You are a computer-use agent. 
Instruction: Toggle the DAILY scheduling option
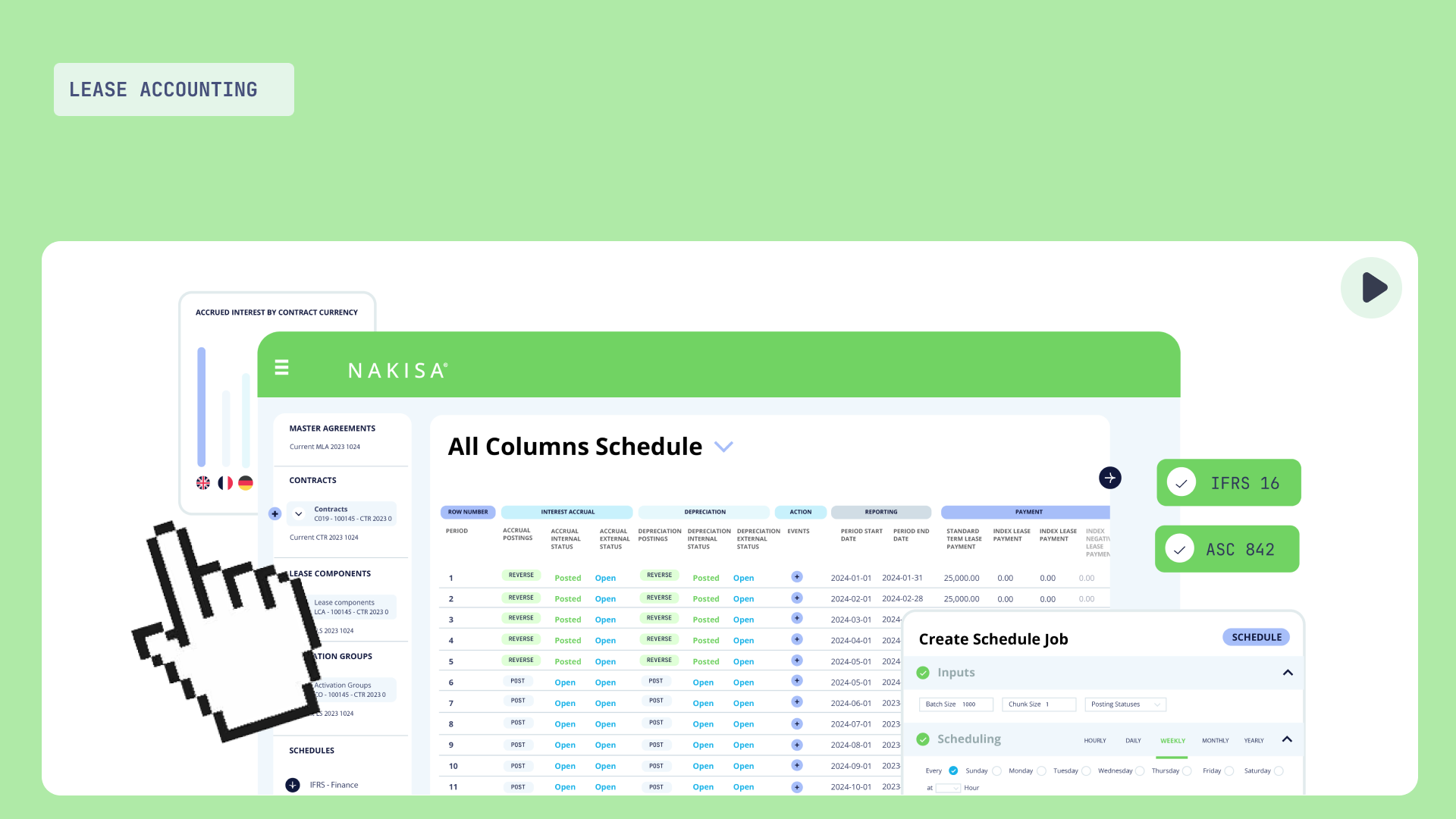click(1133, 740)
